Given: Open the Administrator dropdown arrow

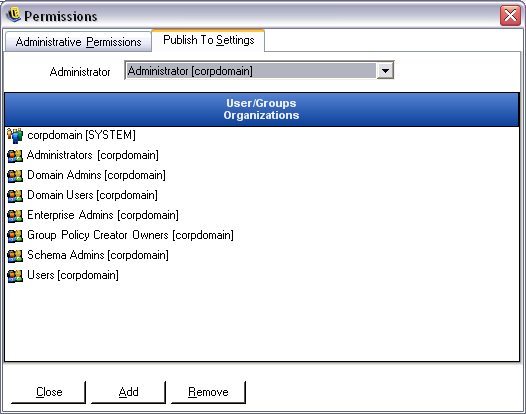Looking at the screenshot, I should [x=385, y=71].
